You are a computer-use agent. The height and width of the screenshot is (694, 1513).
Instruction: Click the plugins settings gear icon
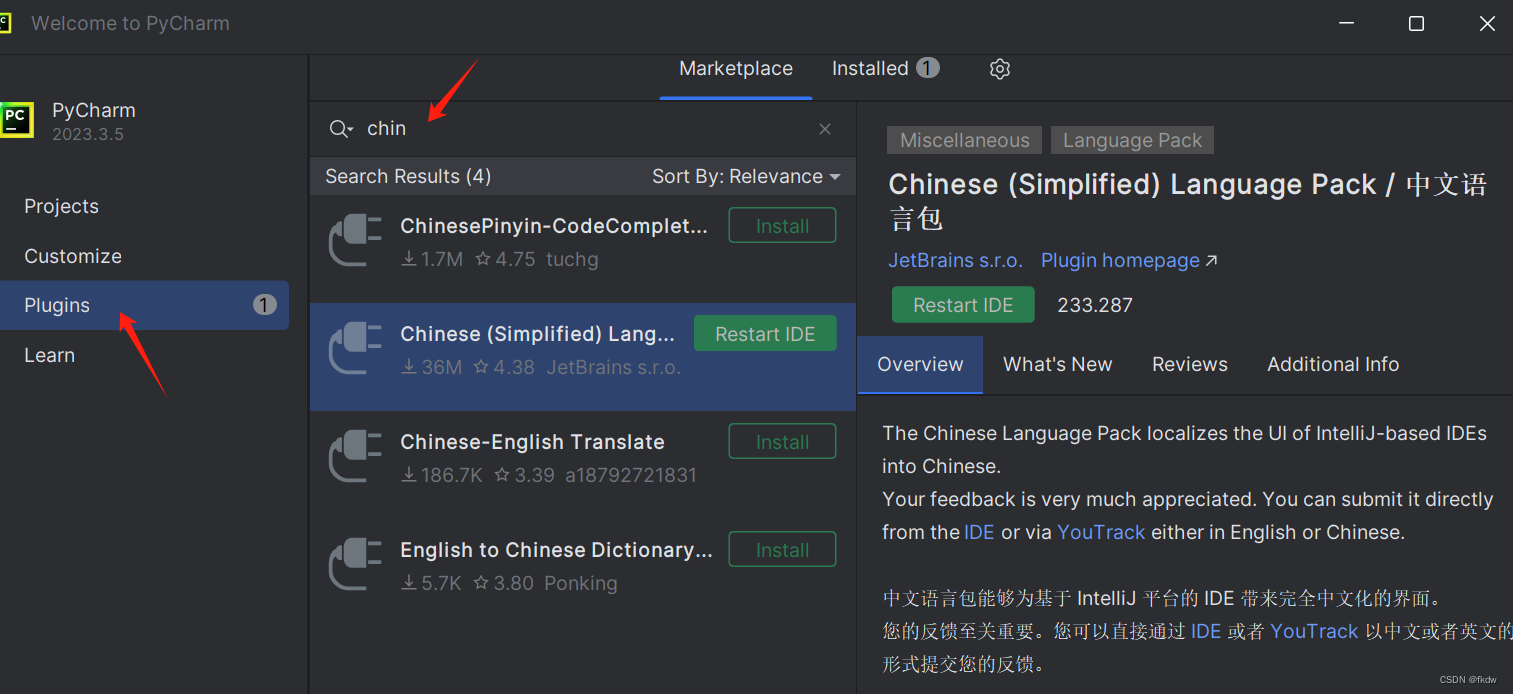(x=1000, y=69)
